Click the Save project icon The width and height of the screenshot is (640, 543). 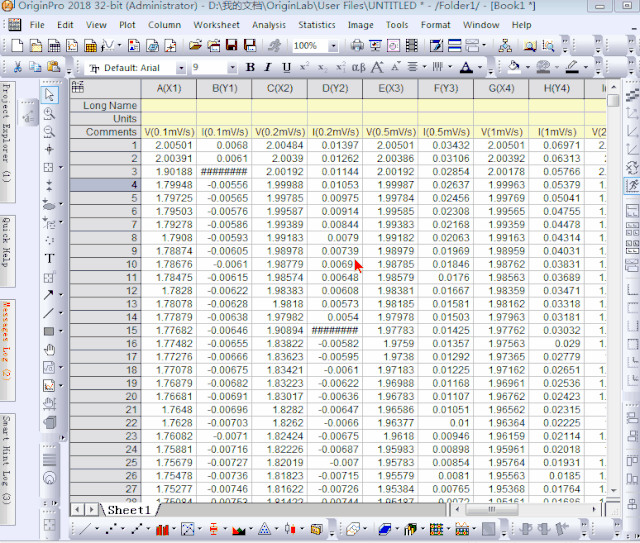point(231,45)
